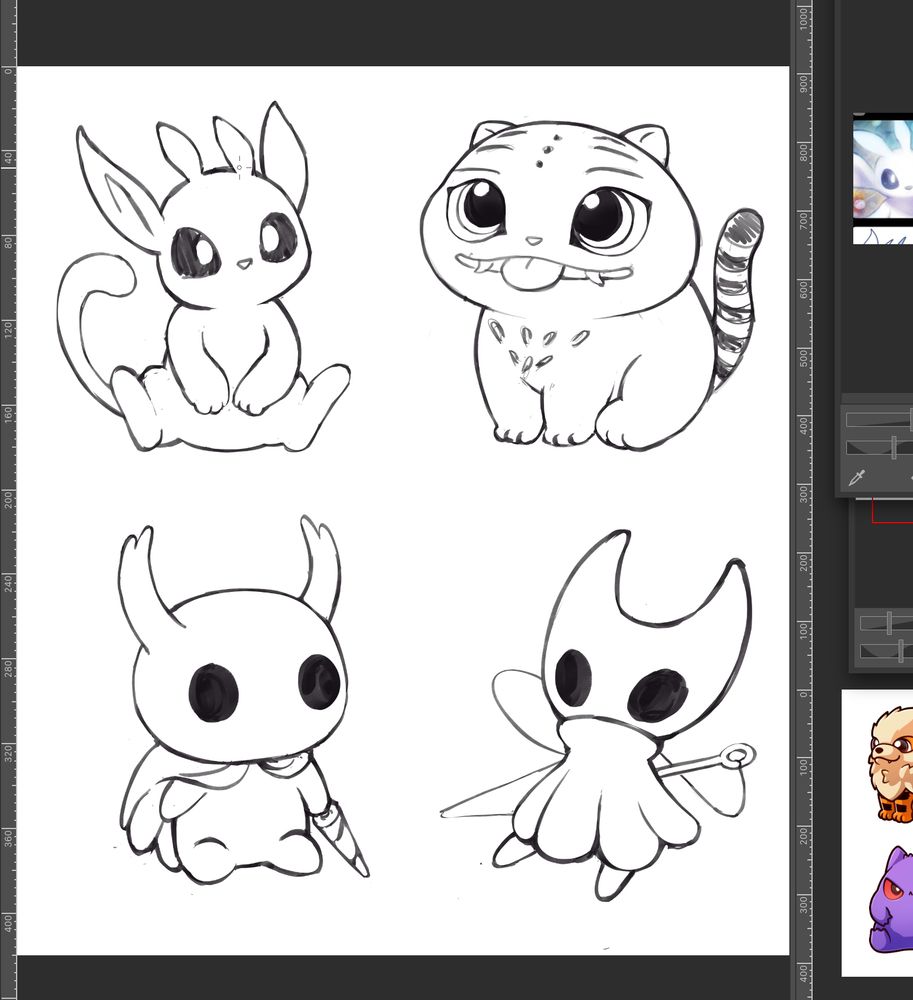The image size is (913, 1000).
Task: Click the striped-tail cat sketch on the canvas
Action: (x=592, y=284)
